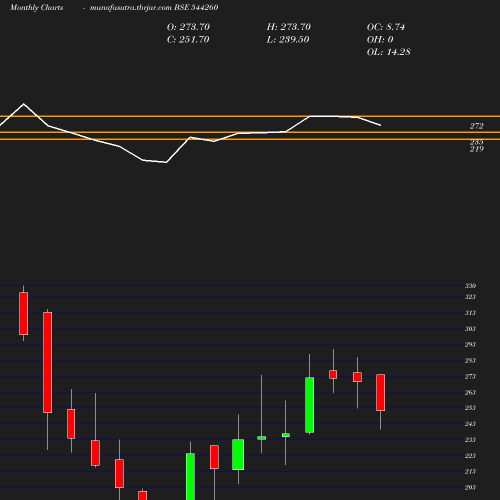Image resolution: width=500 pixels, height=500 pixels.
Task: Click the "OC: 8.74" reading
Action: pos(386,27)
